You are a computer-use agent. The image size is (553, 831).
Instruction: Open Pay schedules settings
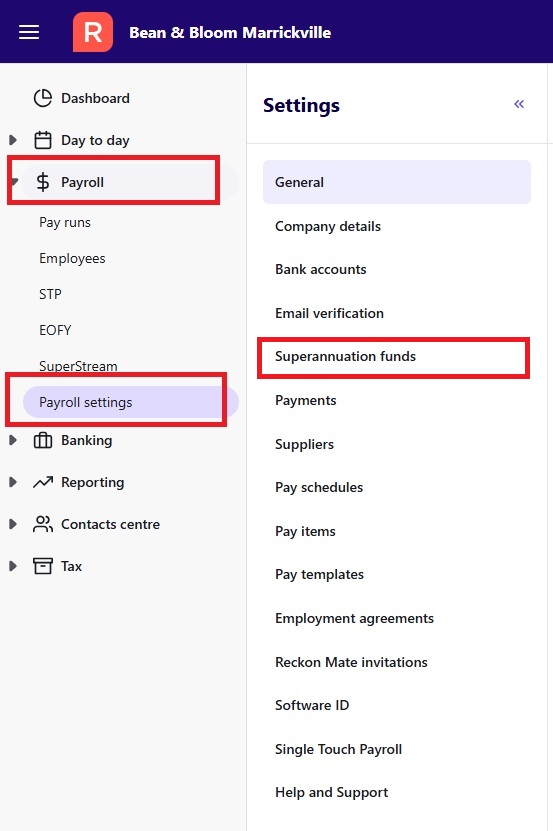point(319,488)
